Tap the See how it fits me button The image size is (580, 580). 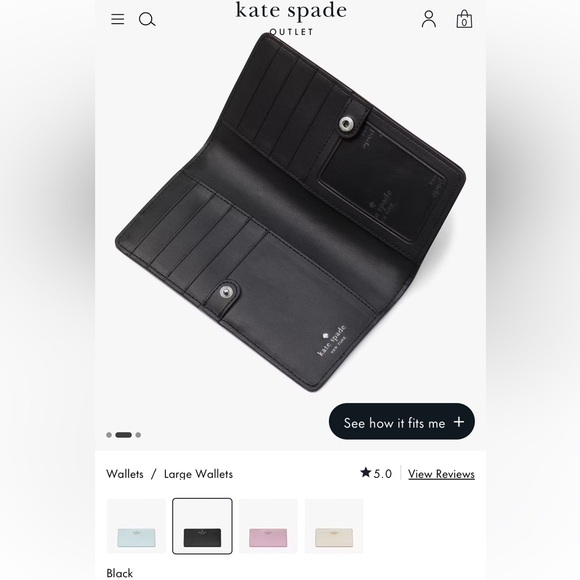402,422
